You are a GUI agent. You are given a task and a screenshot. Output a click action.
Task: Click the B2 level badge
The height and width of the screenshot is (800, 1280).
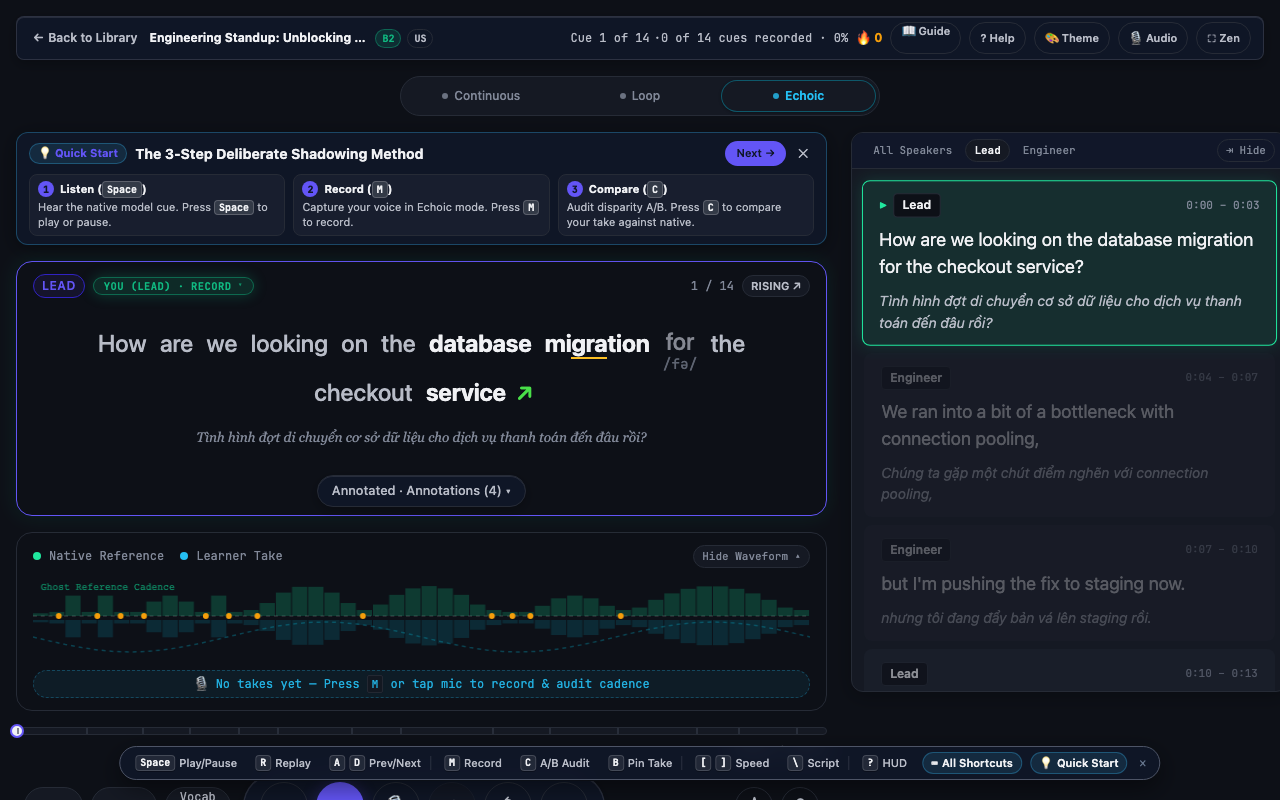point(388,38)
